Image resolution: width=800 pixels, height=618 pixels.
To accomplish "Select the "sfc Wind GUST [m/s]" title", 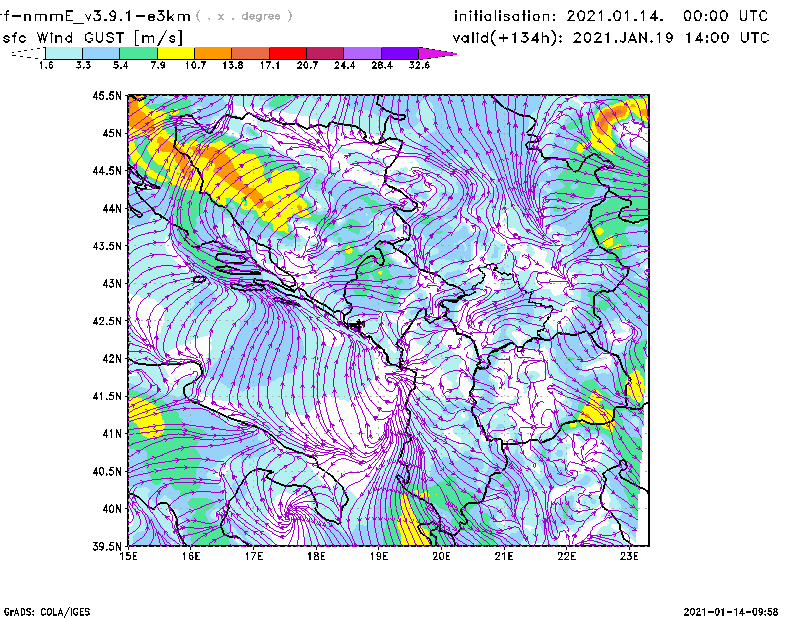I will 93,38.
